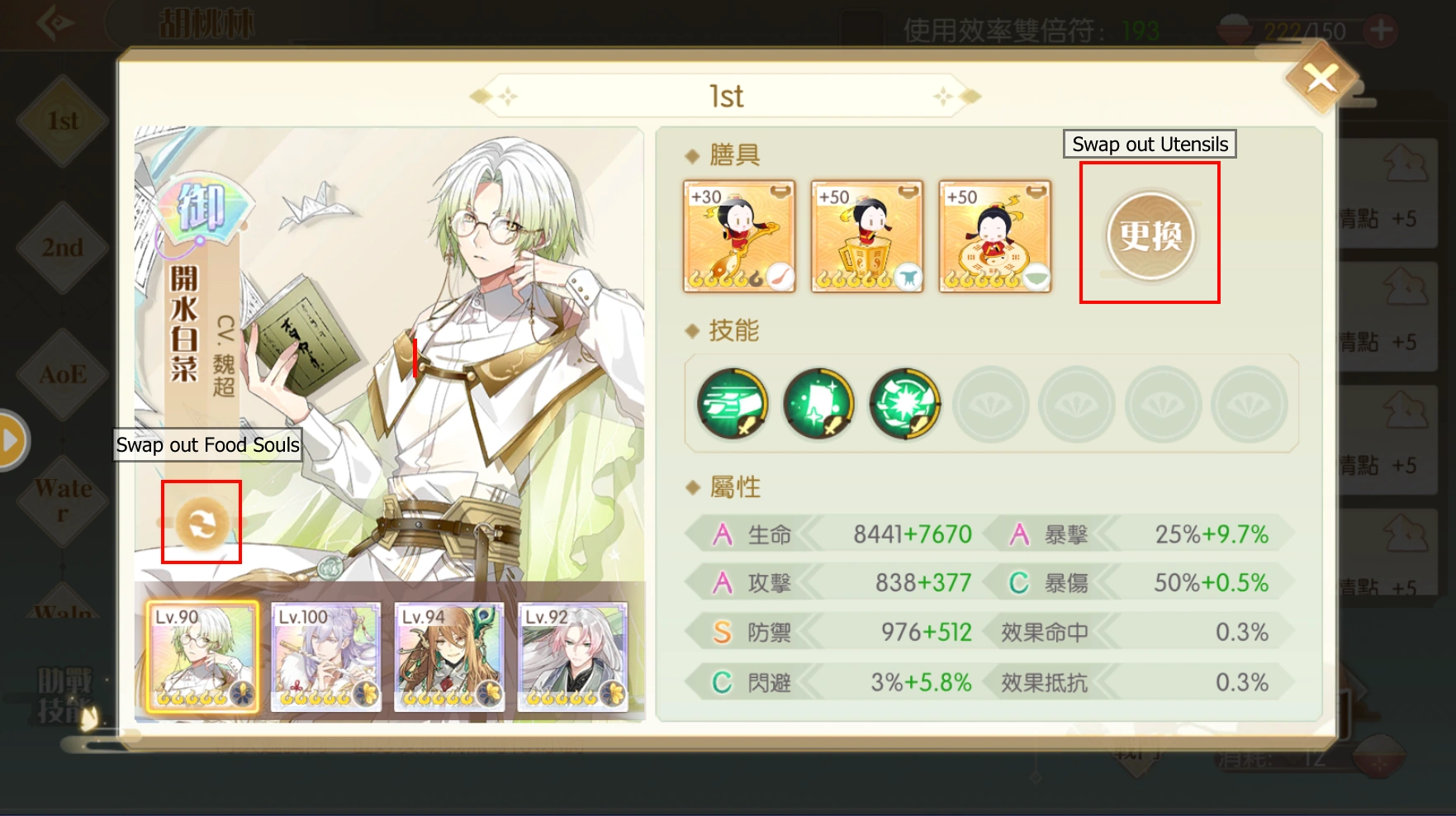Open the 1st team diamond tab

tap(63, 121)
